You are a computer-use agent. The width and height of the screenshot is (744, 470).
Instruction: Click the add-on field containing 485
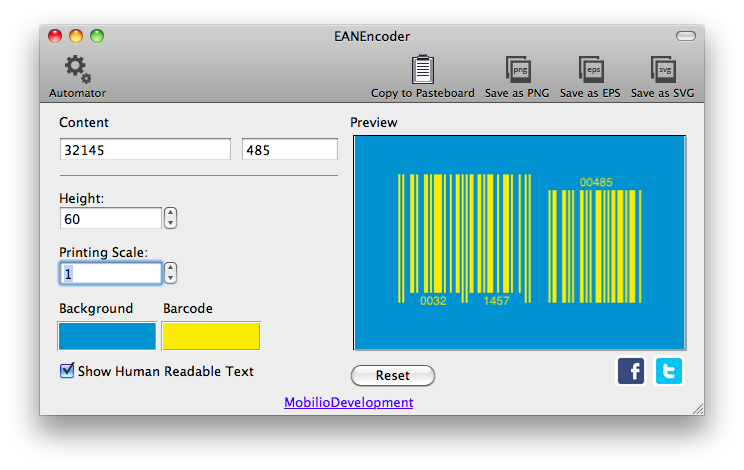click(x=290, y=149)
